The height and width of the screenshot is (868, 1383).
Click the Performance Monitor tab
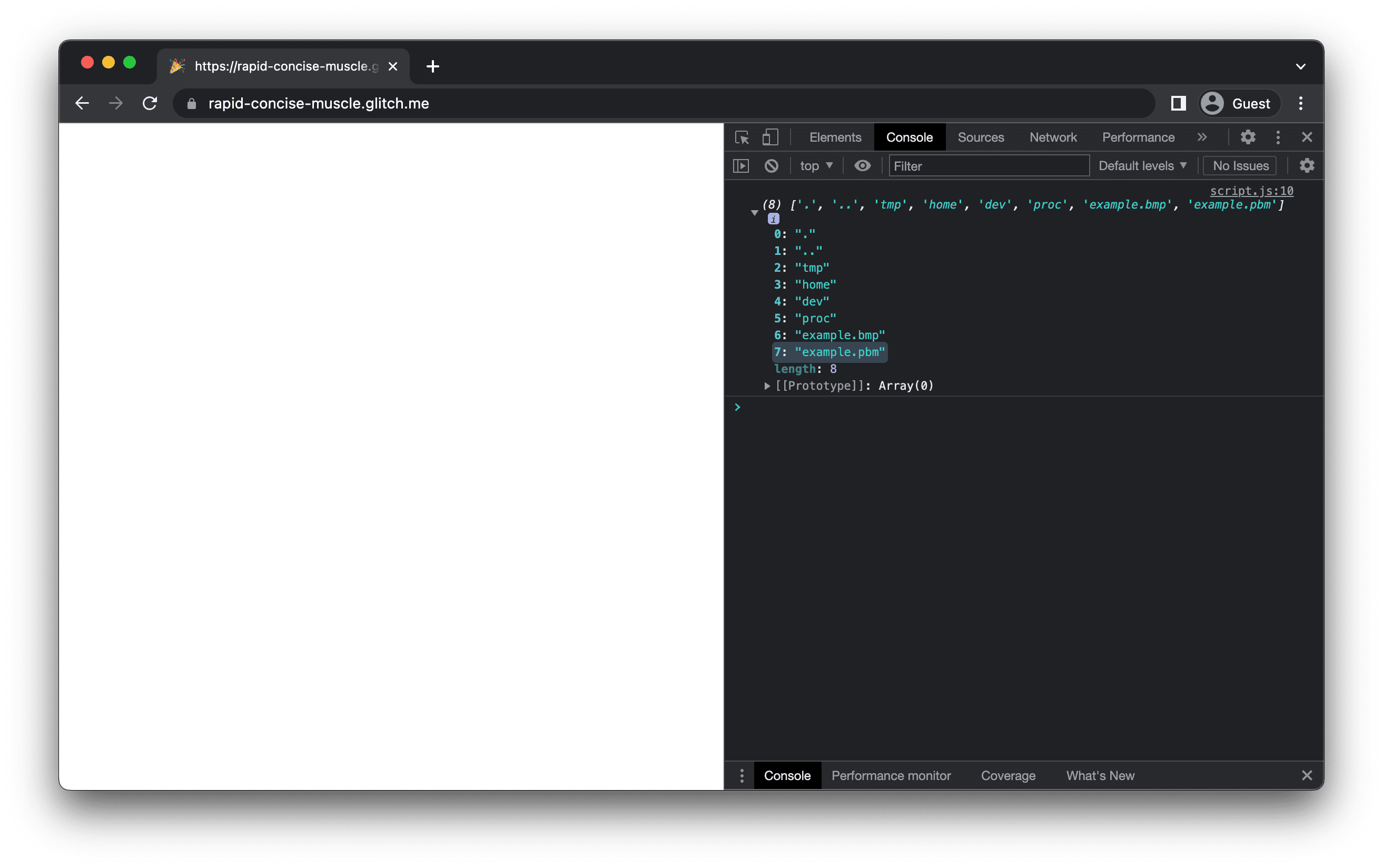tap(890, 775)
